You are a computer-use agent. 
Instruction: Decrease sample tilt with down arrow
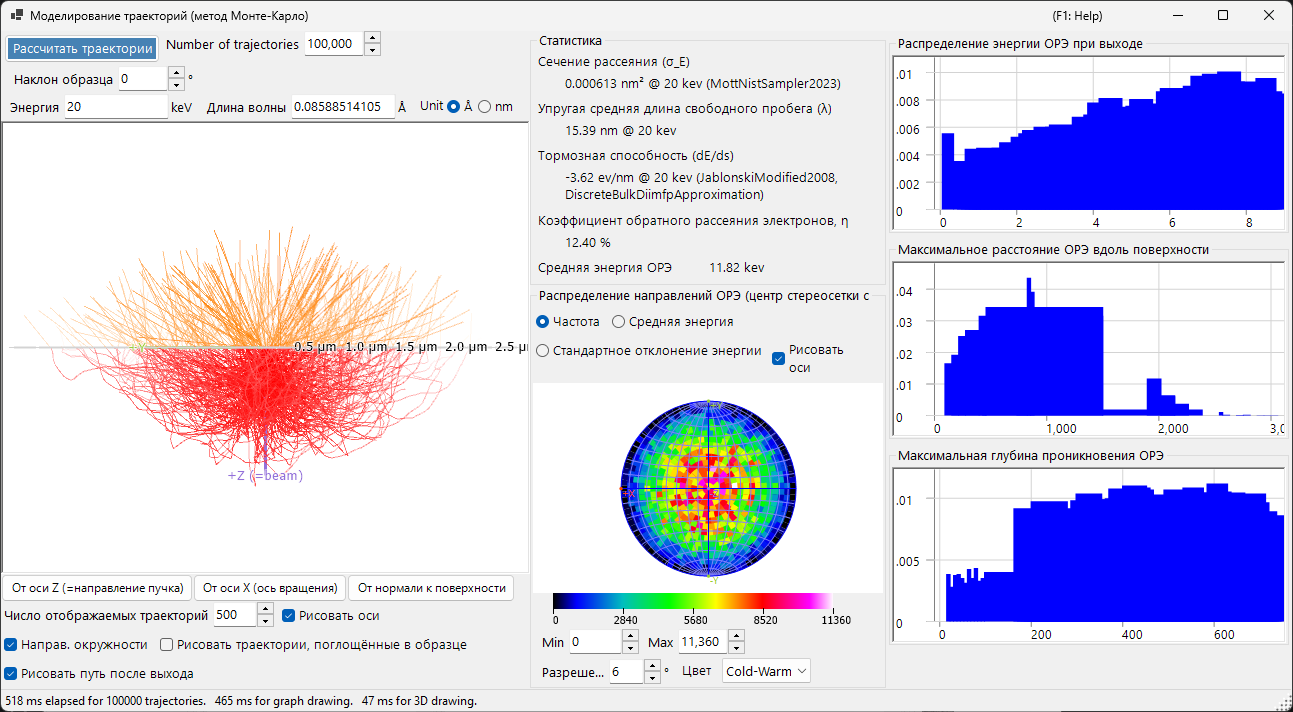coord(176,84)
